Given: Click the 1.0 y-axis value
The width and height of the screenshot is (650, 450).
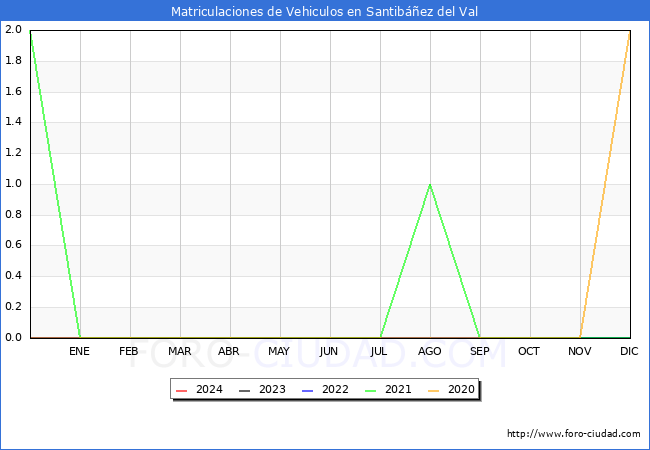Looking at the screenshot, I should (13, 184).
